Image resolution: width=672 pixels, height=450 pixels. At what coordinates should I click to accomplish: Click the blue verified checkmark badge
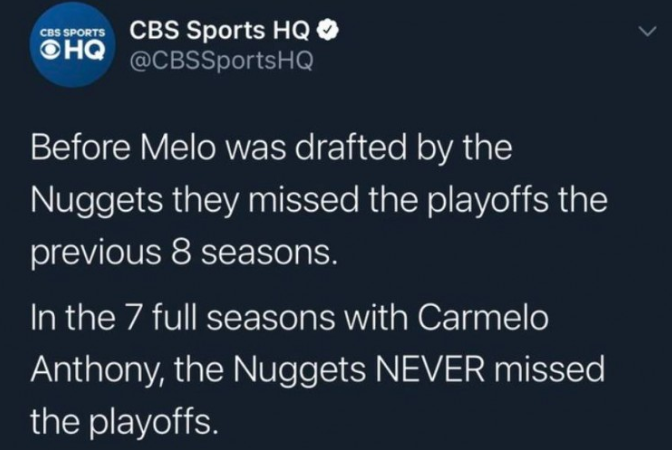329,30
